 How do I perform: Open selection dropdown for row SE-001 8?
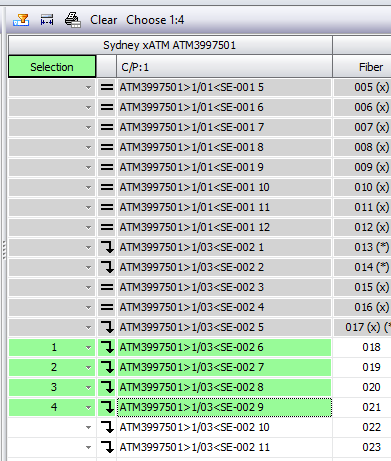tap(88, 148)
